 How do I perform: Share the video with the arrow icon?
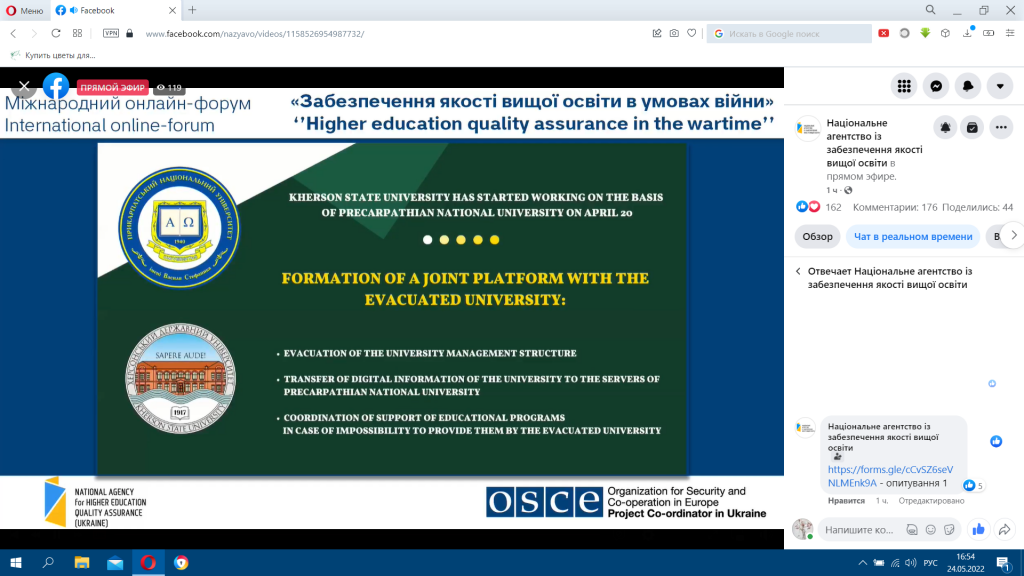[1004, 530]
